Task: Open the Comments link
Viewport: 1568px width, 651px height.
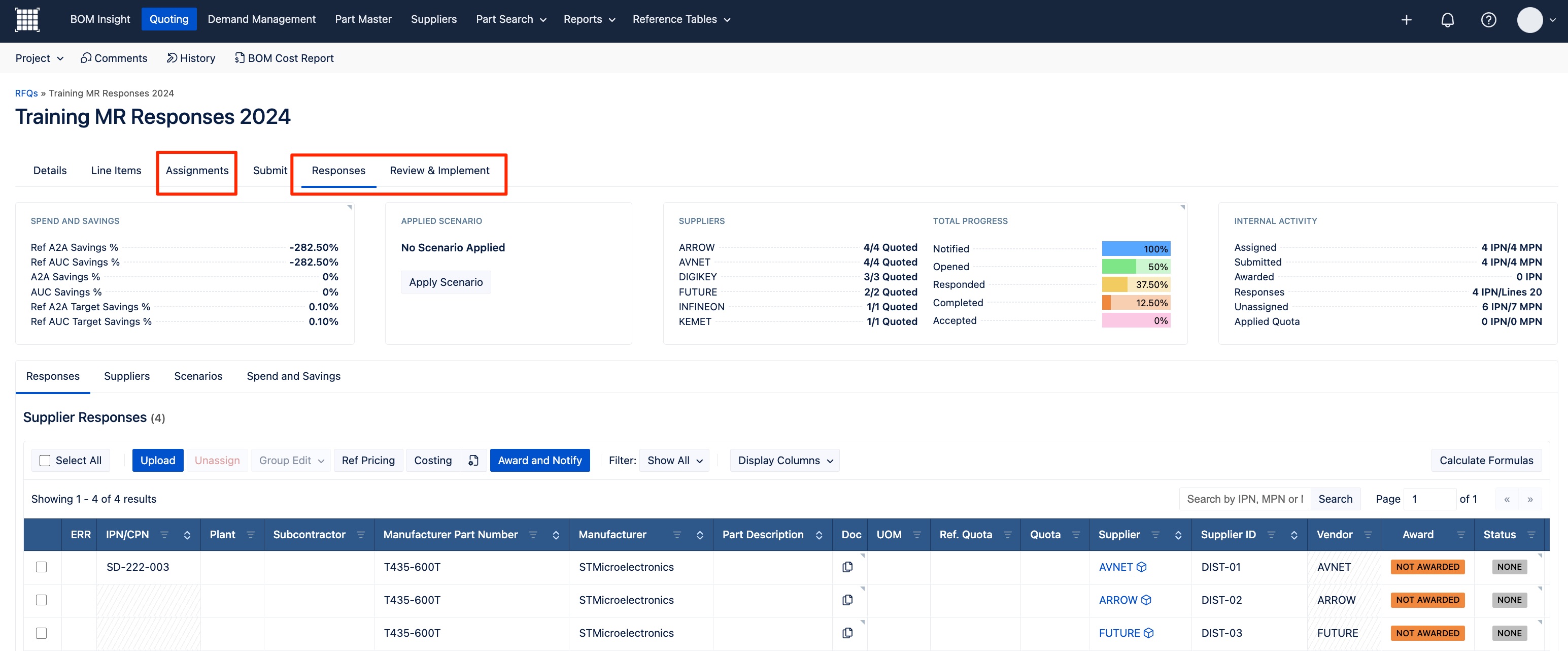Action: pyautogui.click(x=114, y=58)
